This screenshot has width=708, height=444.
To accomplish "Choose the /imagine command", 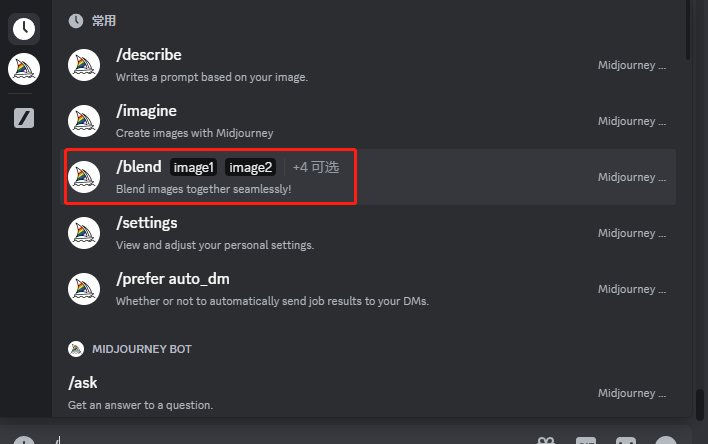I will (368, 121).
